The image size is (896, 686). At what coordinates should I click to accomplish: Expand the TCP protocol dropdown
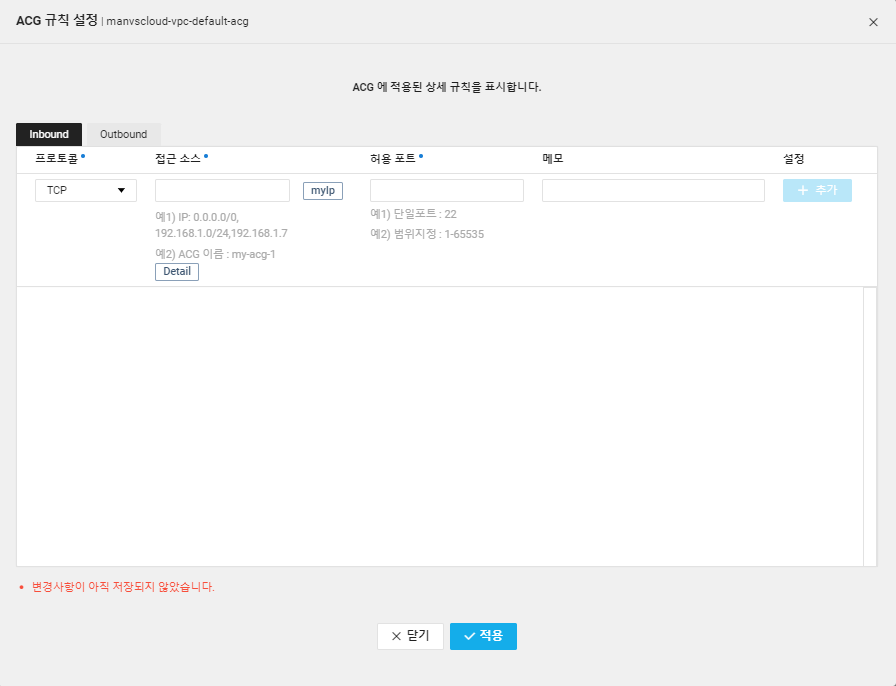pyautogui.click(x=86, y=190)
